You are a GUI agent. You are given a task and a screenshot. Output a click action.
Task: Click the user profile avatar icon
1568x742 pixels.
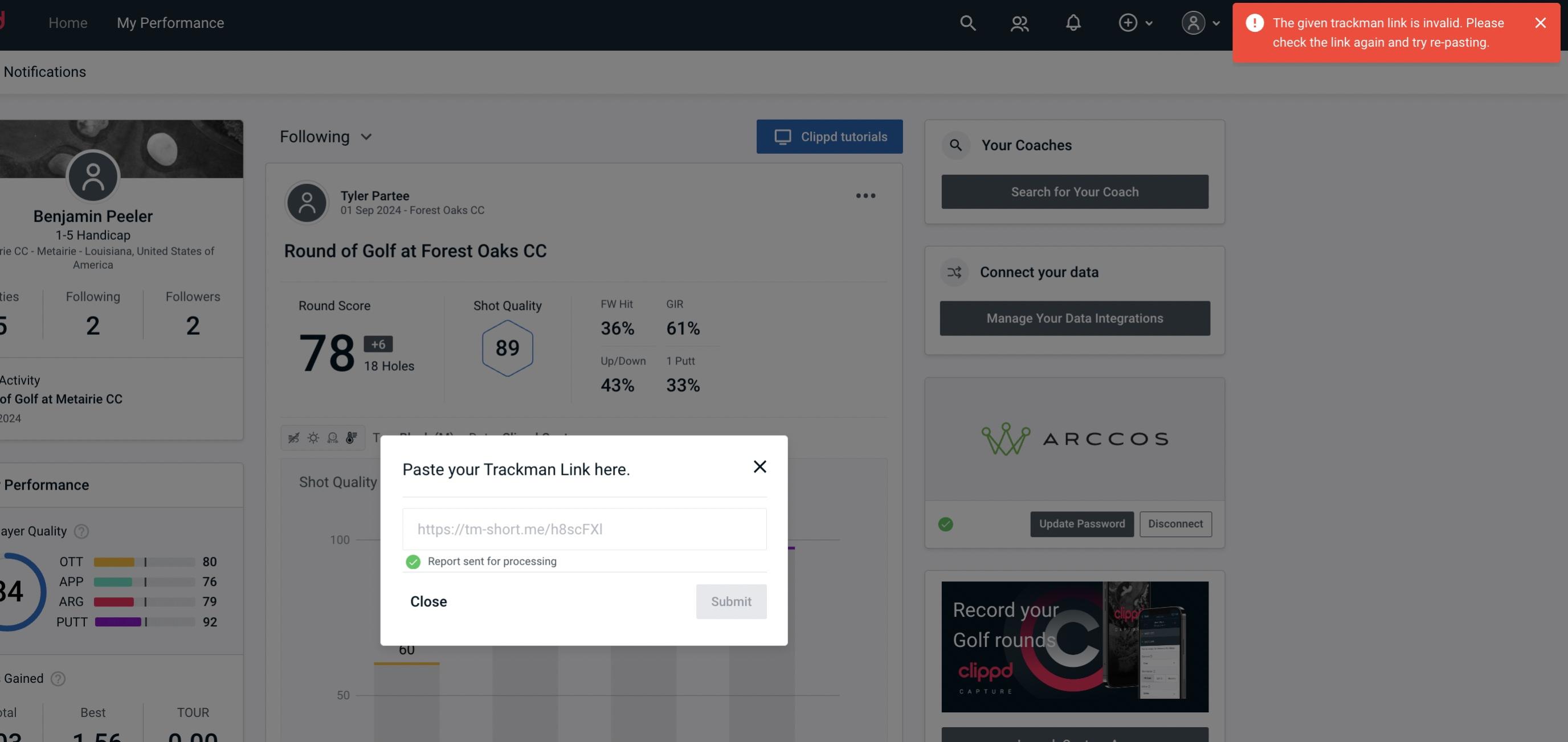(1193, 22)
